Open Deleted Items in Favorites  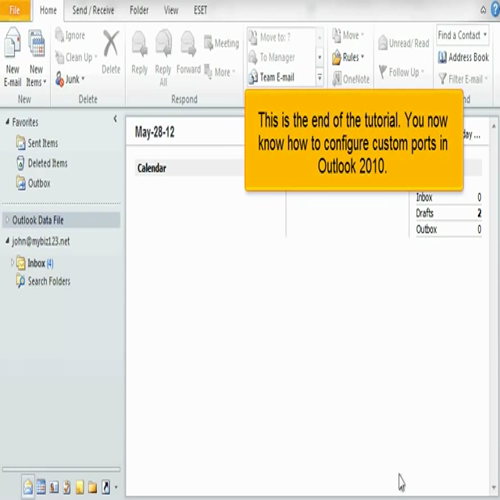42,163
